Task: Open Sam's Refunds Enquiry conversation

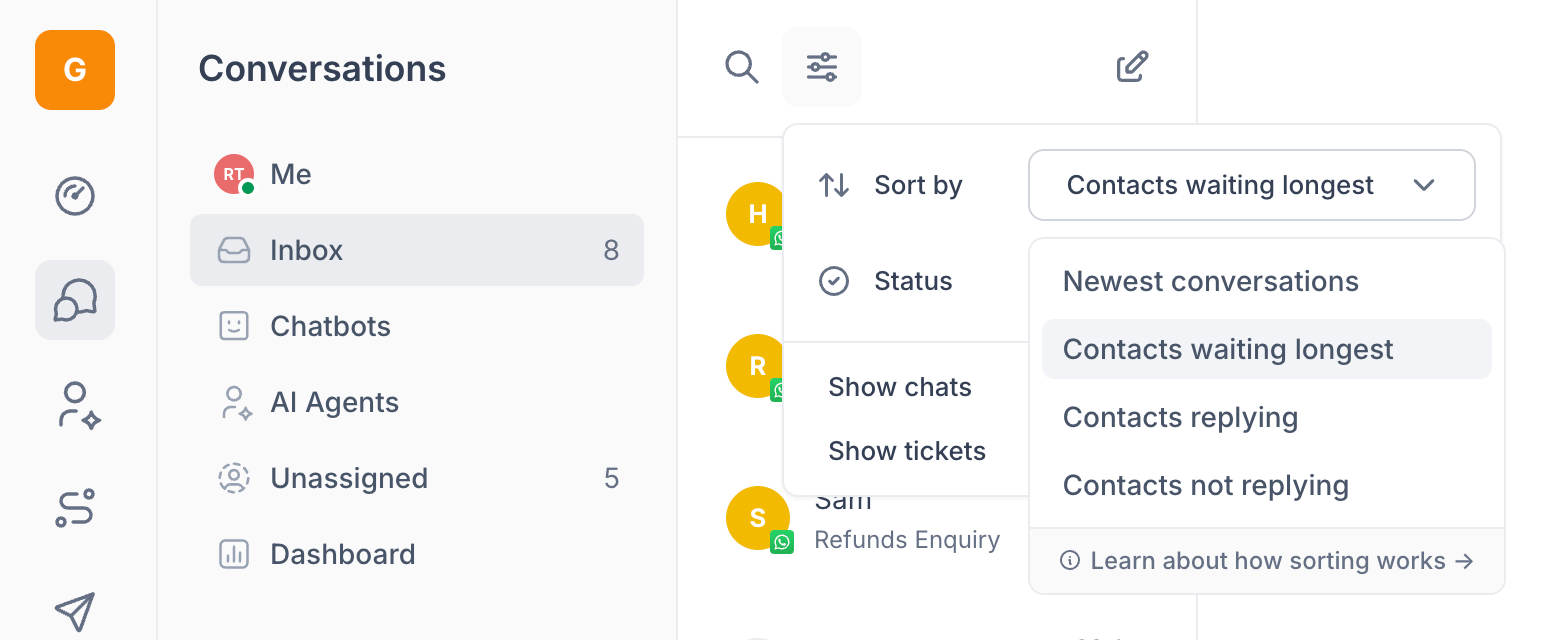Action: 905,530
